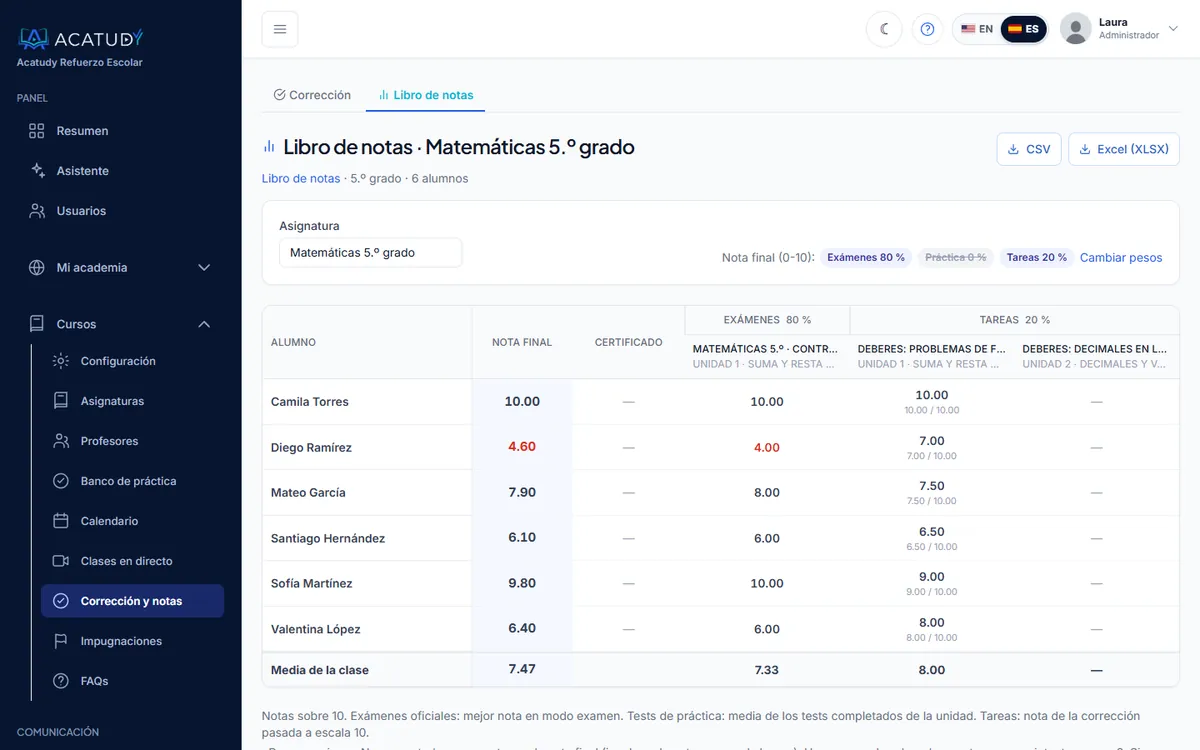
Task: Select student Camila Torres
Action: click(310, 402)
